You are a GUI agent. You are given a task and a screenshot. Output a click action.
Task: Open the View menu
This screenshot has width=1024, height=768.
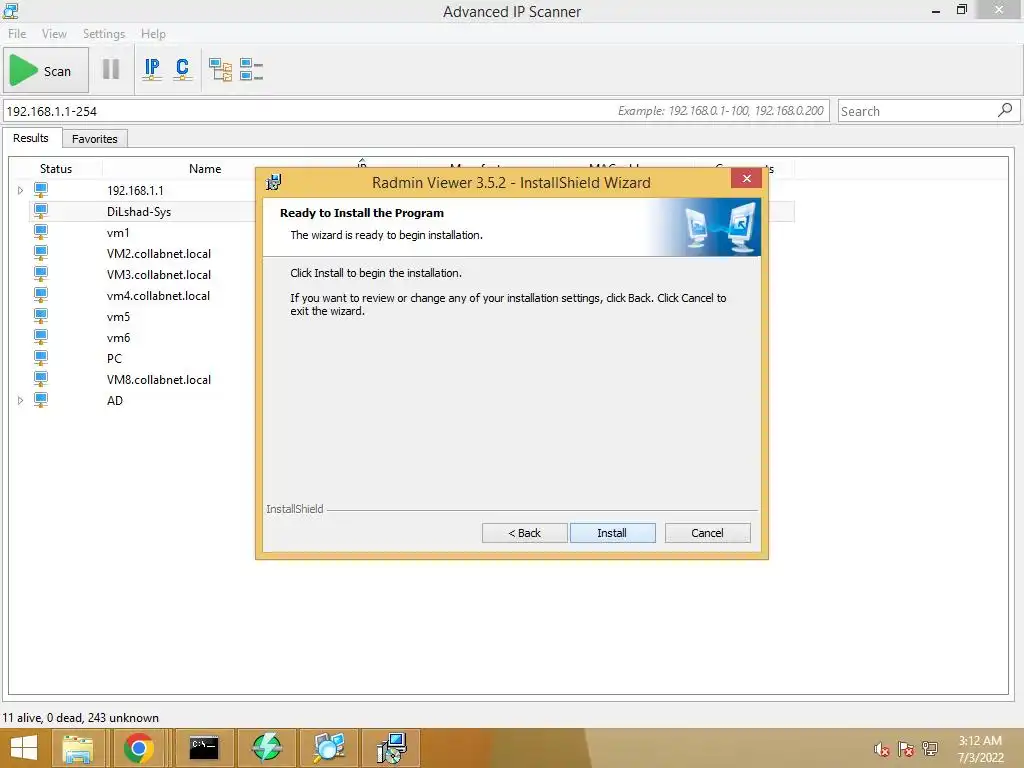point(54,33)
